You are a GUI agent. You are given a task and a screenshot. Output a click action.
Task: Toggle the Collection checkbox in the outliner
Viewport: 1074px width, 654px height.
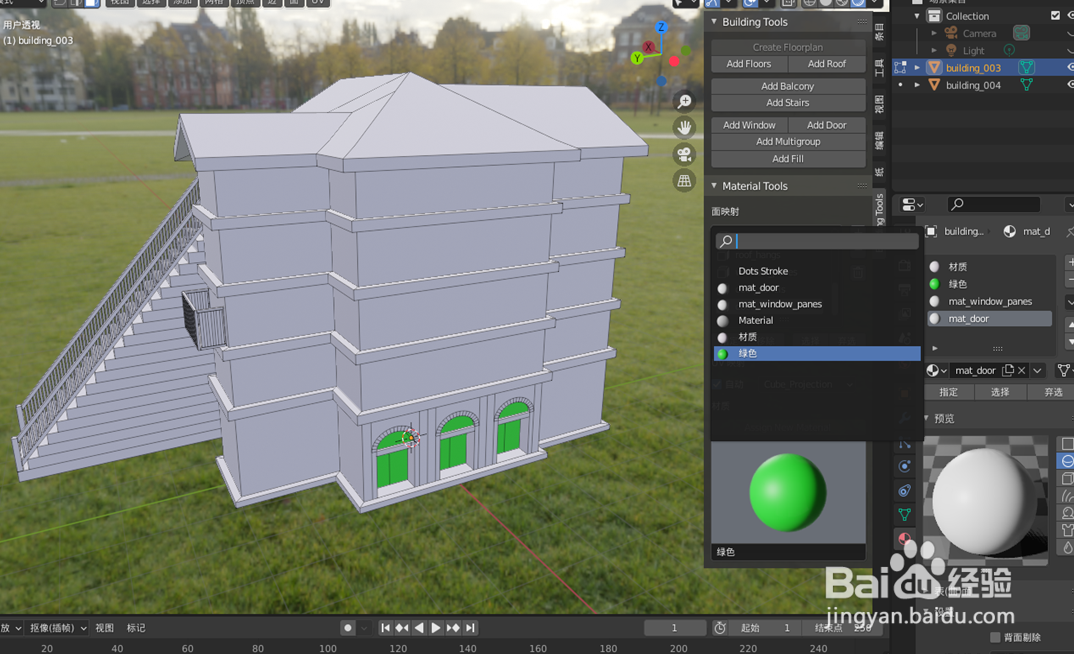tap(1055, 15)
